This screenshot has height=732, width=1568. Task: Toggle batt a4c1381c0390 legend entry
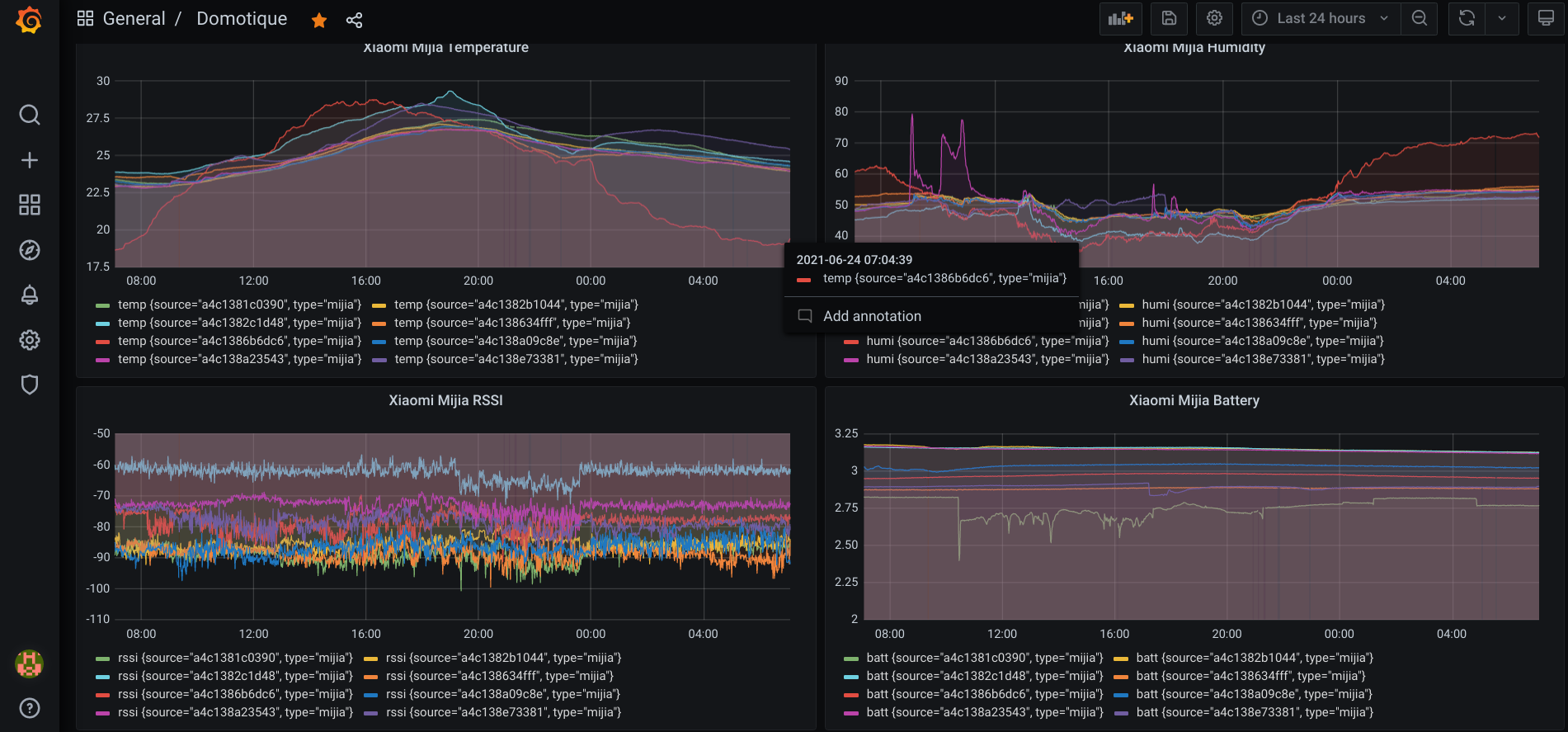coord(985,658)
